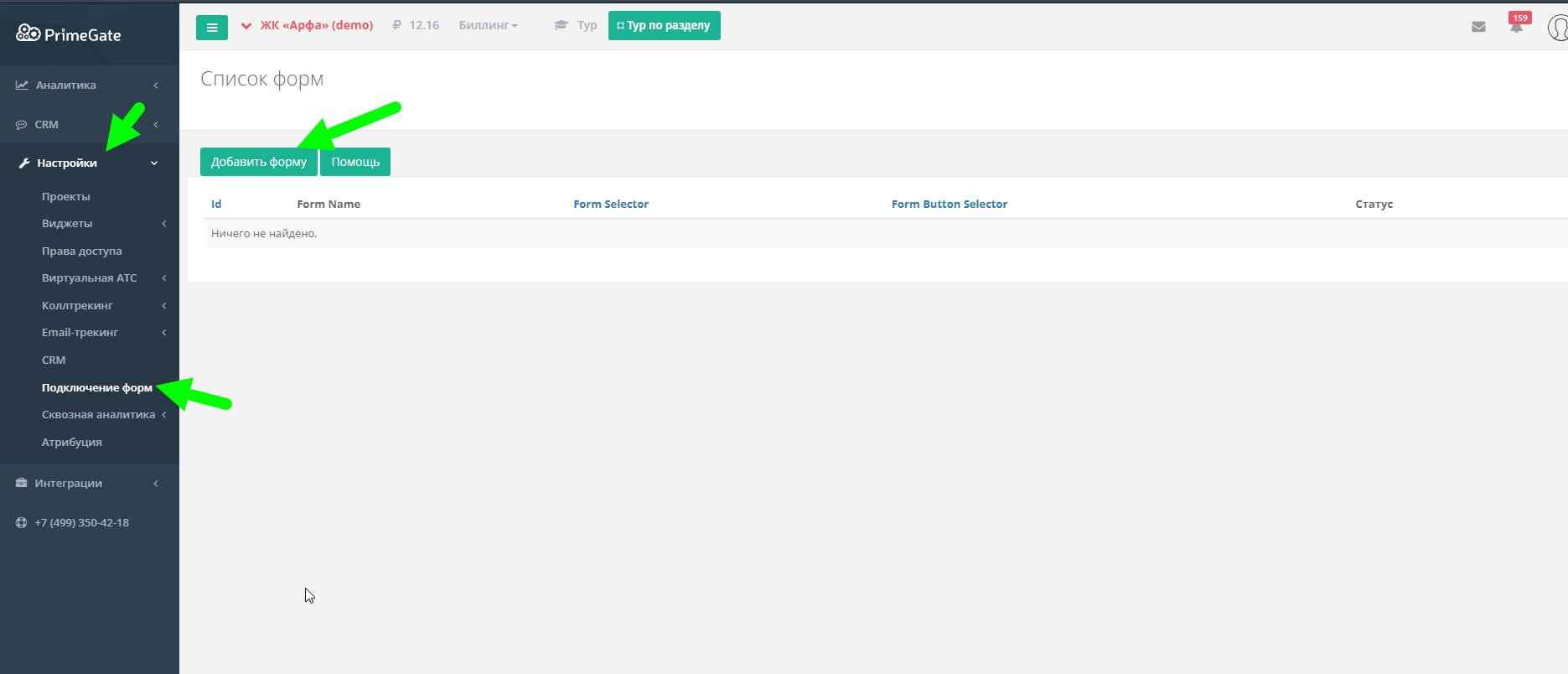Open the mail envelope icon

click(x=1478, y=27)
